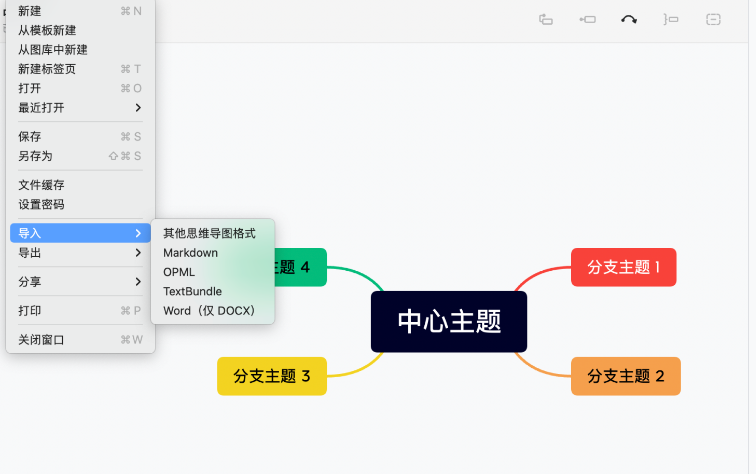The width and height of the screenshot is (756, 474).
Task: Select 其他思维导图格式 import option
Action: 209,233
